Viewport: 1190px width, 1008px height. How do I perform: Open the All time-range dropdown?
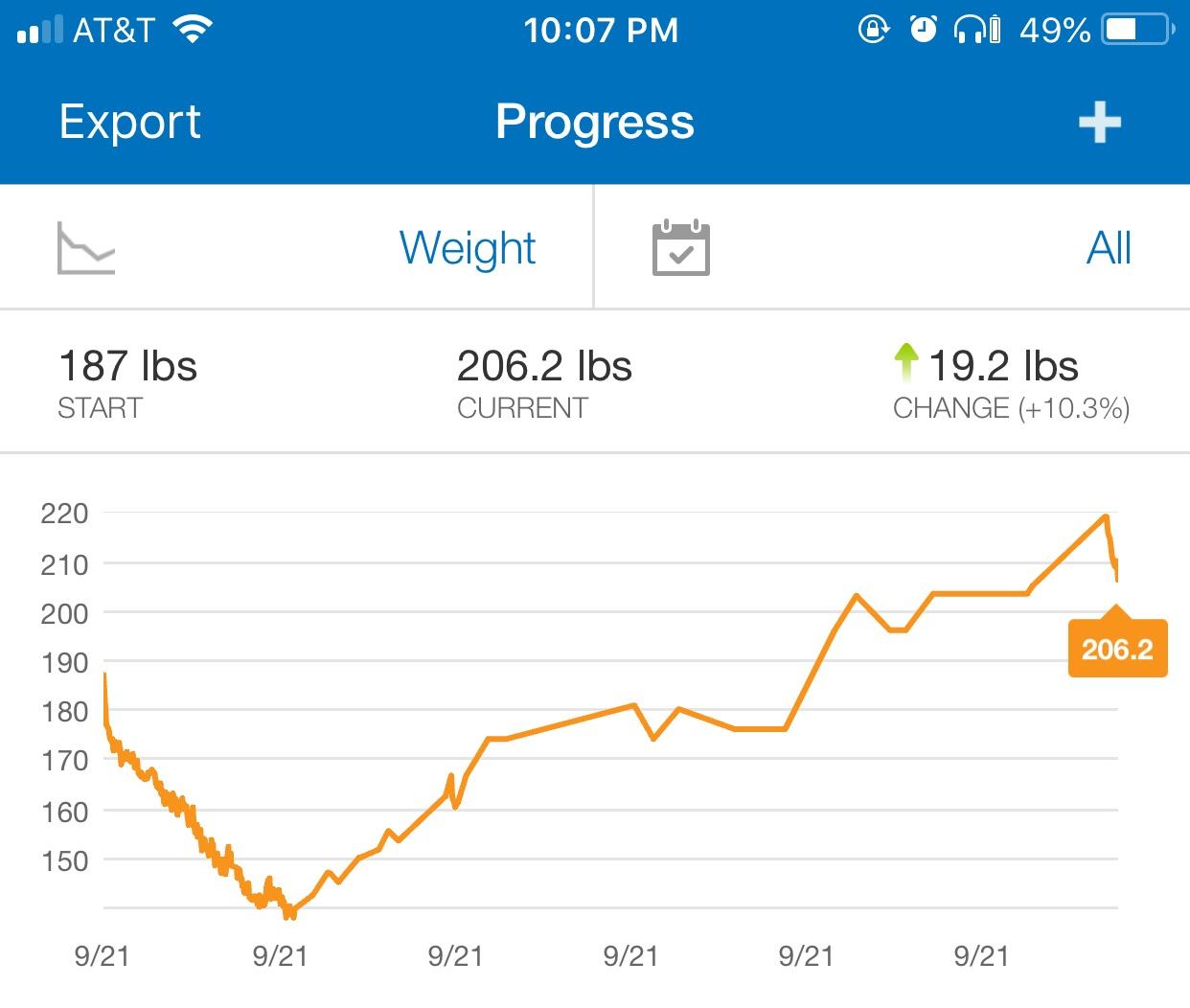pyautogui.click(x=1109, y=248)
